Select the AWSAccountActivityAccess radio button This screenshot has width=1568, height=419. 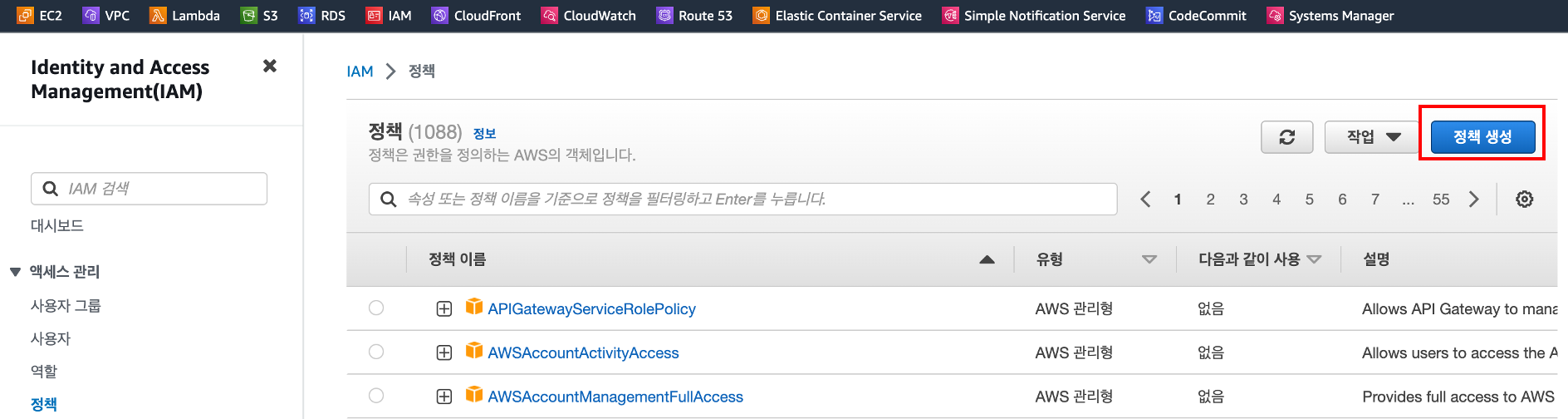[376, 352]
